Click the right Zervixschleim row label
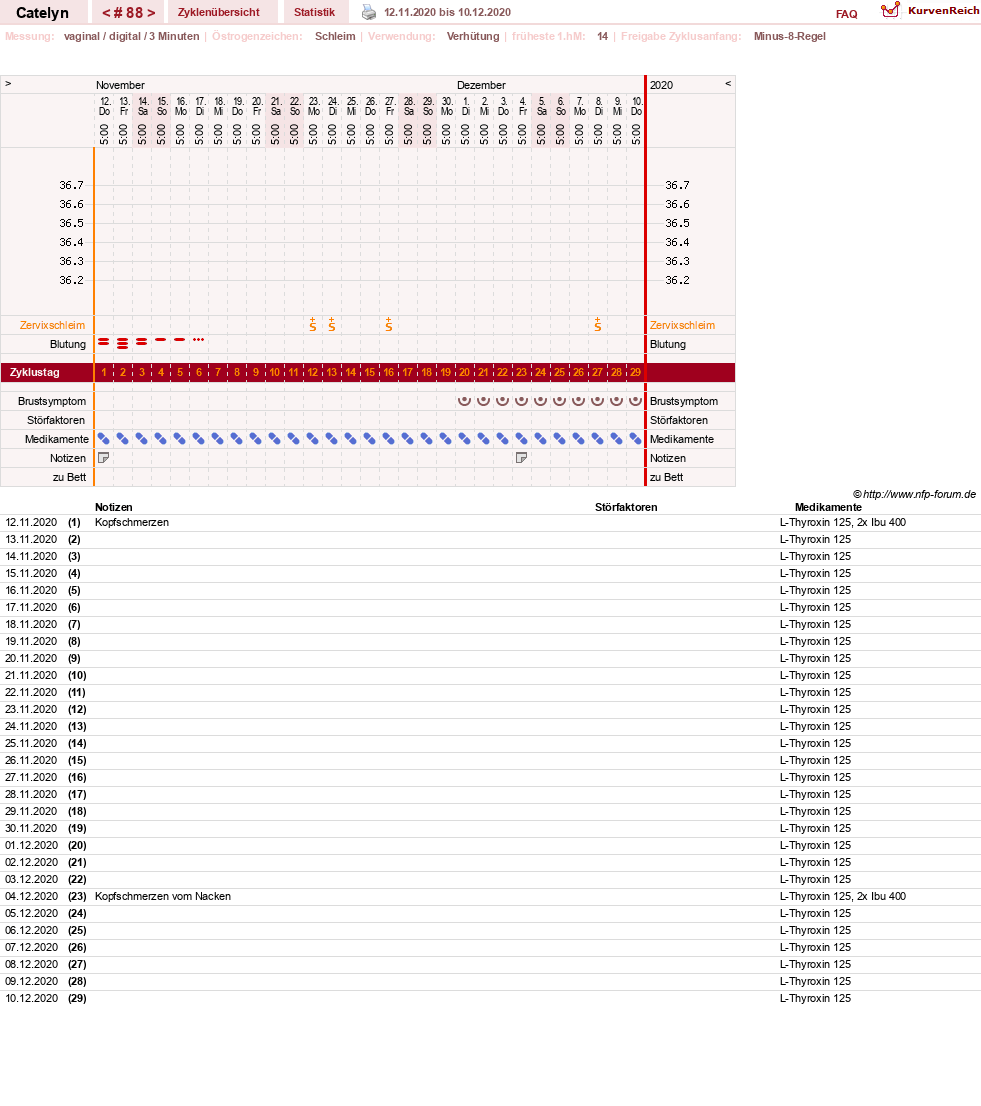 pyautogui.click(x=682, y=325)
